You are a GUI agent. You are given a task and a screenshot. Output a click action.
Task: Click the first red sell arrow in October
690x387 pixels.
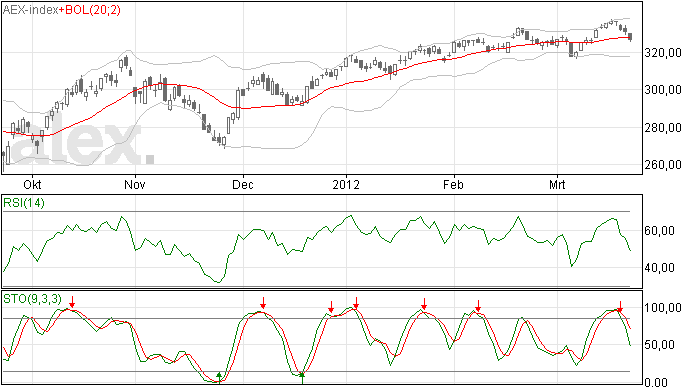(73, 302)
